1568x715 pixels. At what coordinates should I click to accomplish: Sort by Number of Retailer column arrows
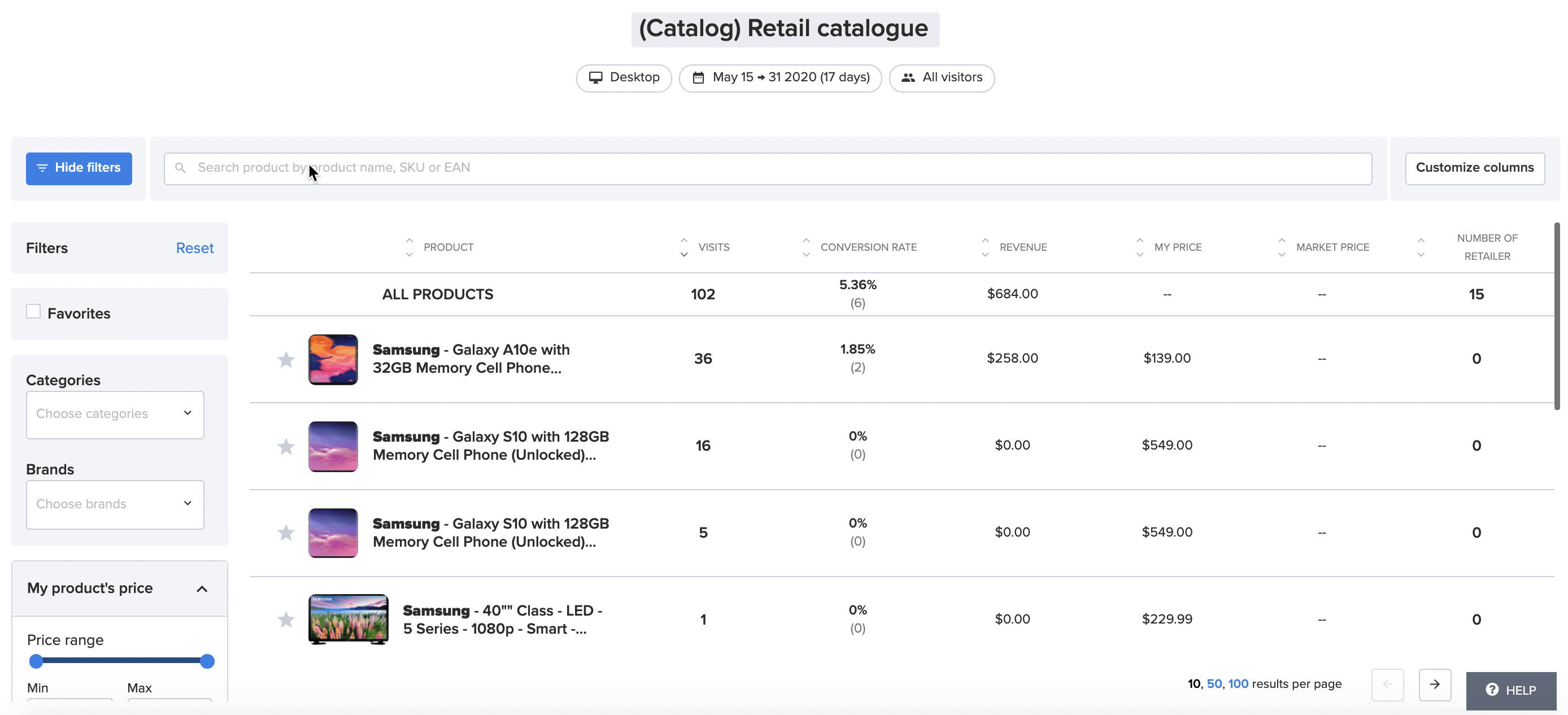pos(1420,247)
